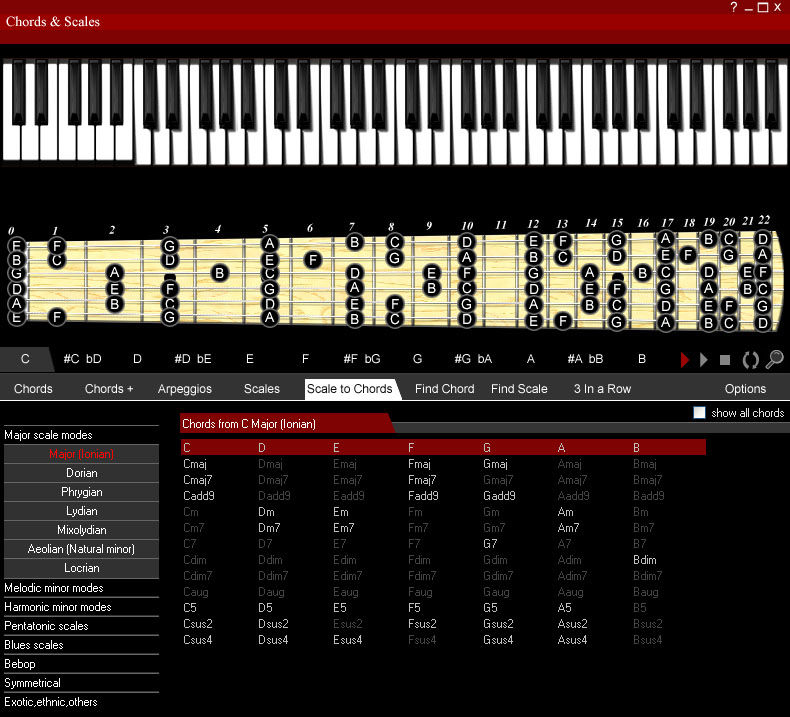Select the Mixolydian mode

coord(81,530)
